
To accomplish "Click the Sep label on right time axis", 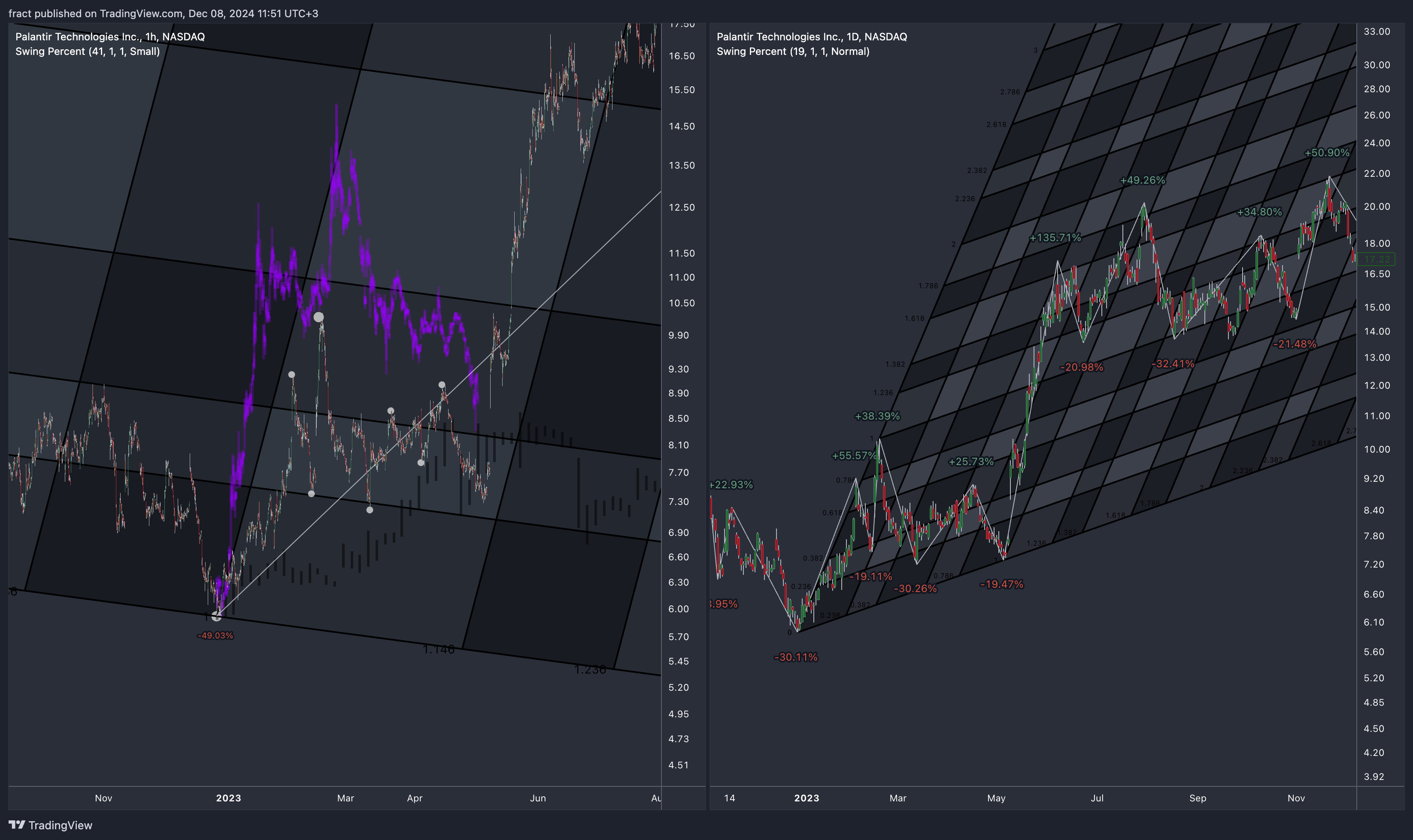I will [x=1198, y=798].
